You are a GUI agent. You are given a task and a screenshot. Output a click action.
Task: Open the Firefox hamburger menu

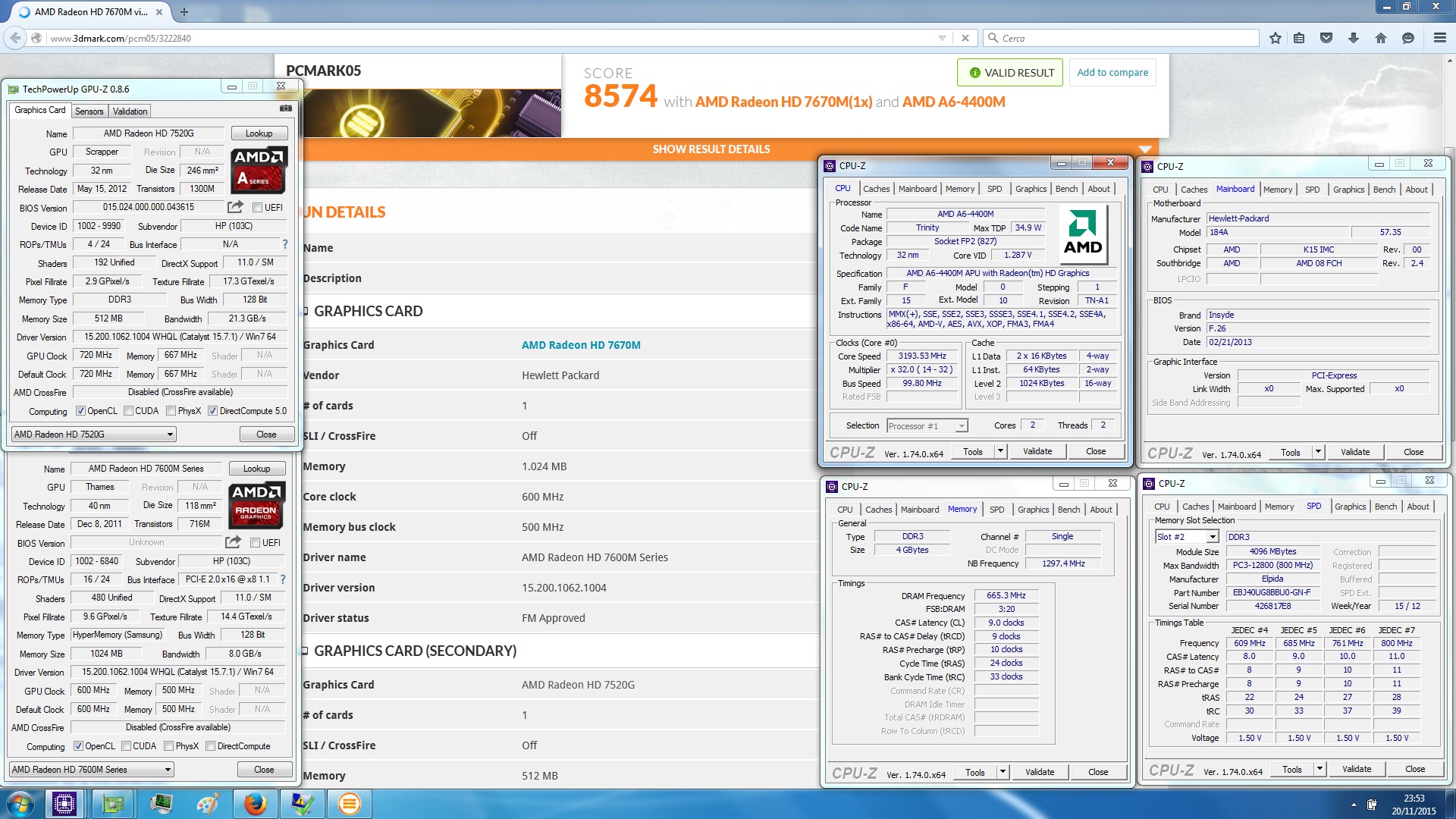[1439, 38]
